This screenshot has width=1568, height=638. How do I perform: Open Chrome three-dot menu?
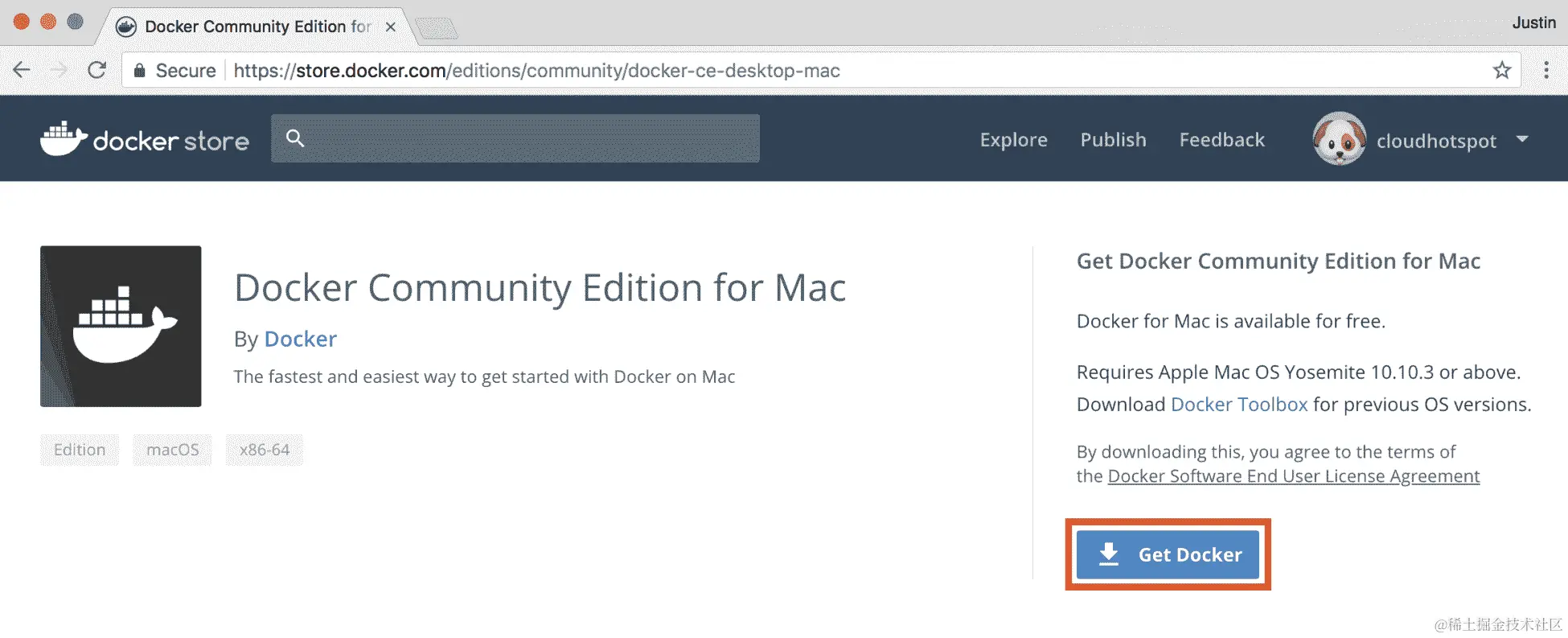pyautogui.click(x=1545, y=70)
